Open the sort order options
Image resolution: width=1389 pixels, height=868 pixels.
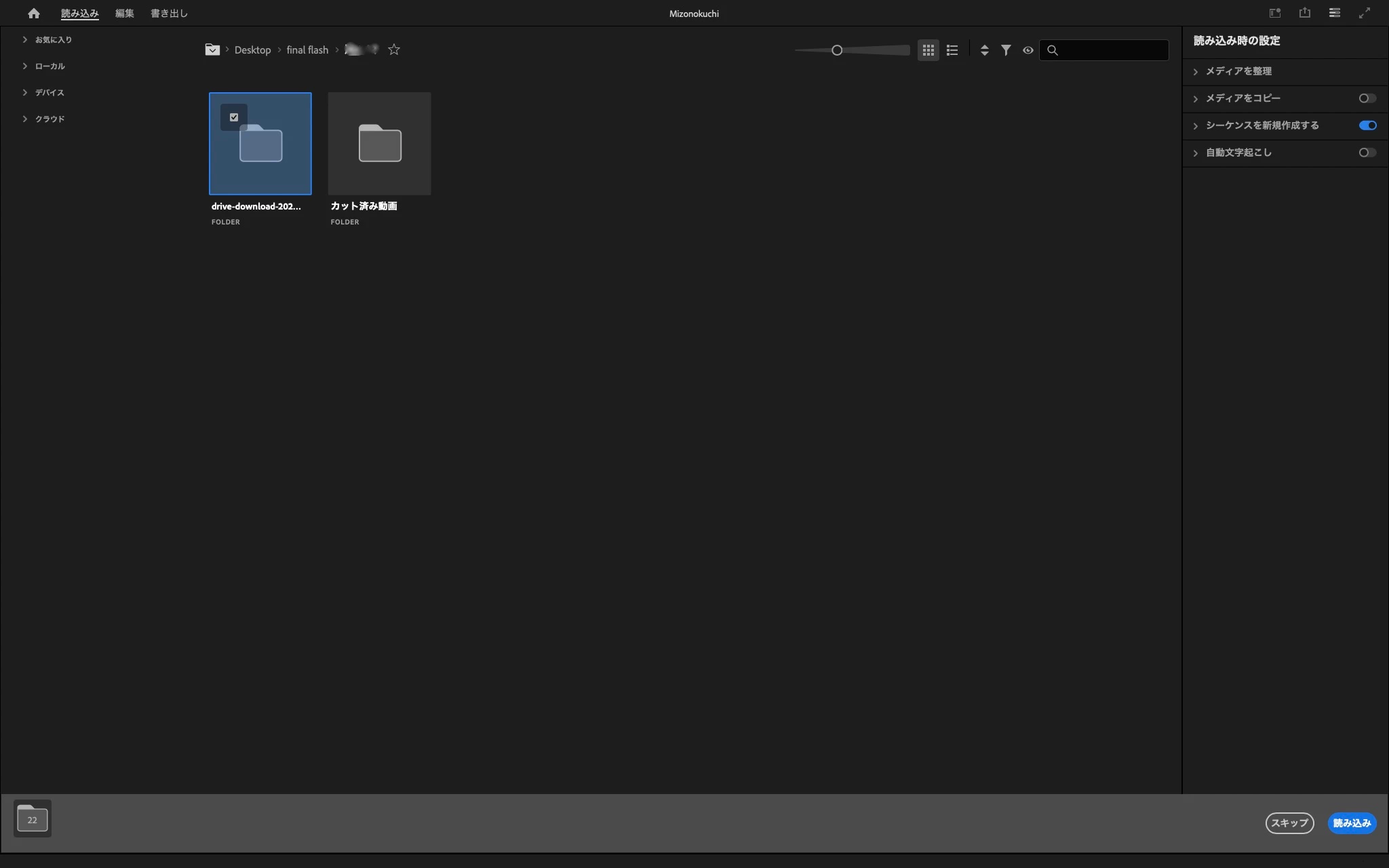984,50
